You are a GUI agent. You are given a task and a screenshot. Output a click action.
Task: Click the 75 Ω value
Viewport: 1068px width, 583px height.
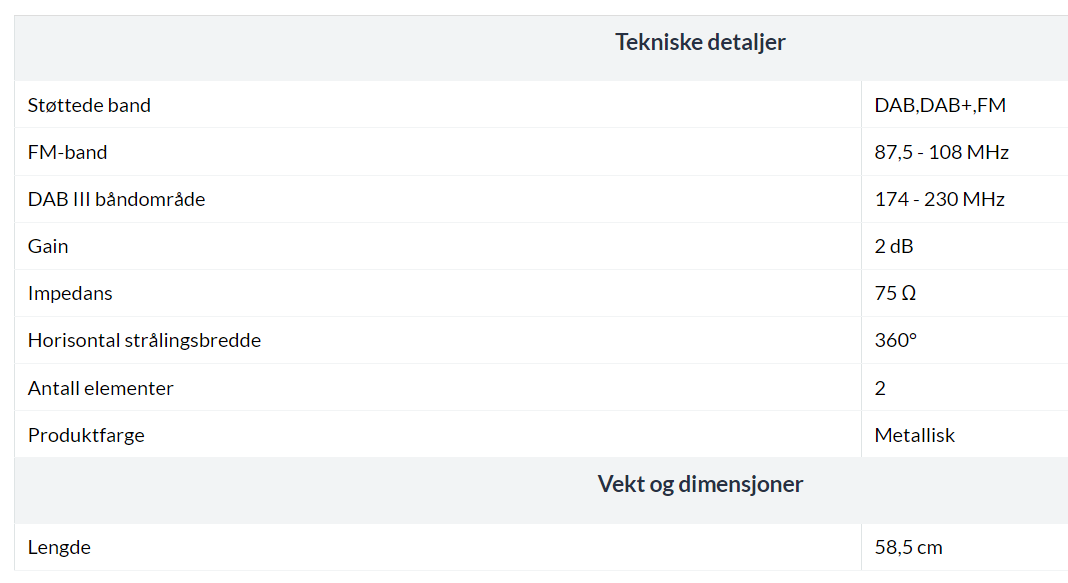coord(895,293)
